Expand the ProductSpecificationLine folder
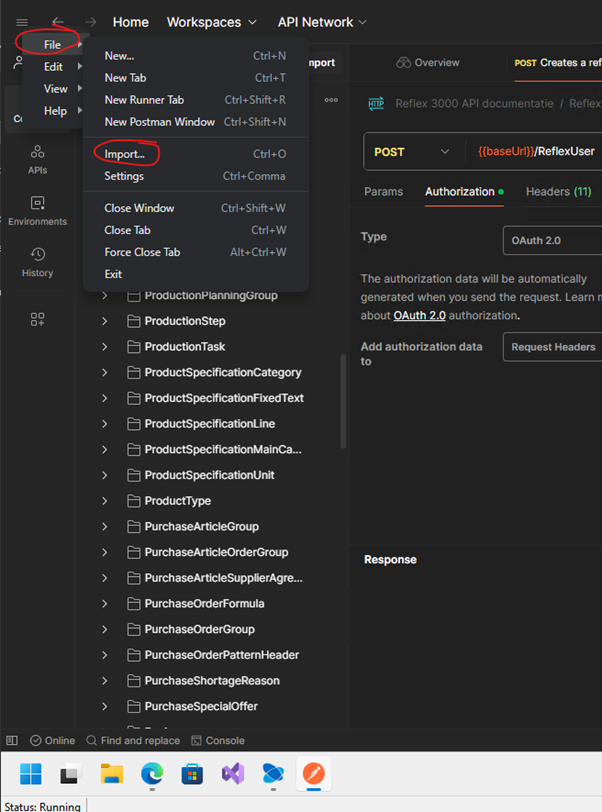 [105, 424]
